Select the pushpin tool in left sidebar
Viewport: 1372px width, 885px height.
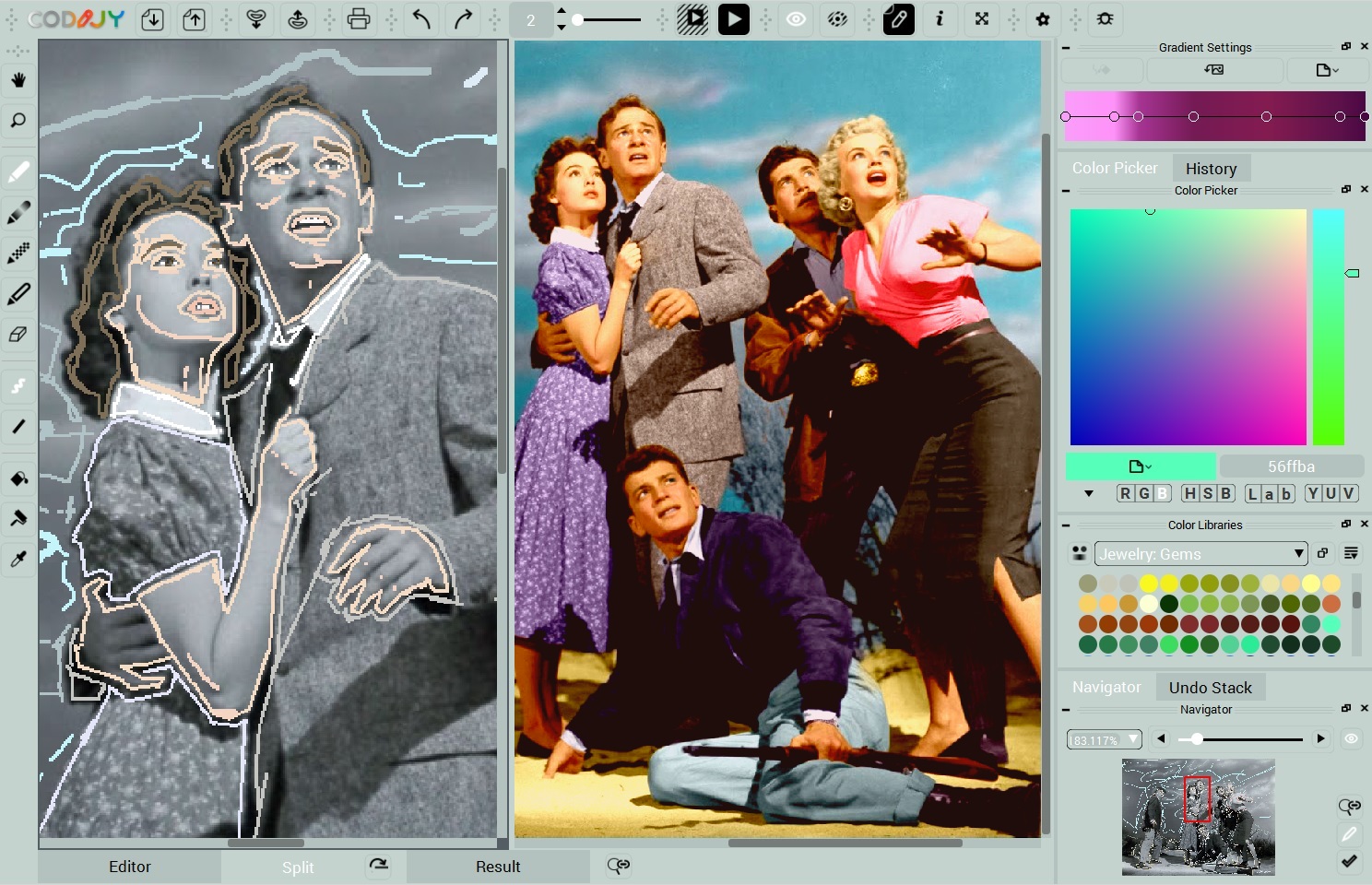point(18,518)
